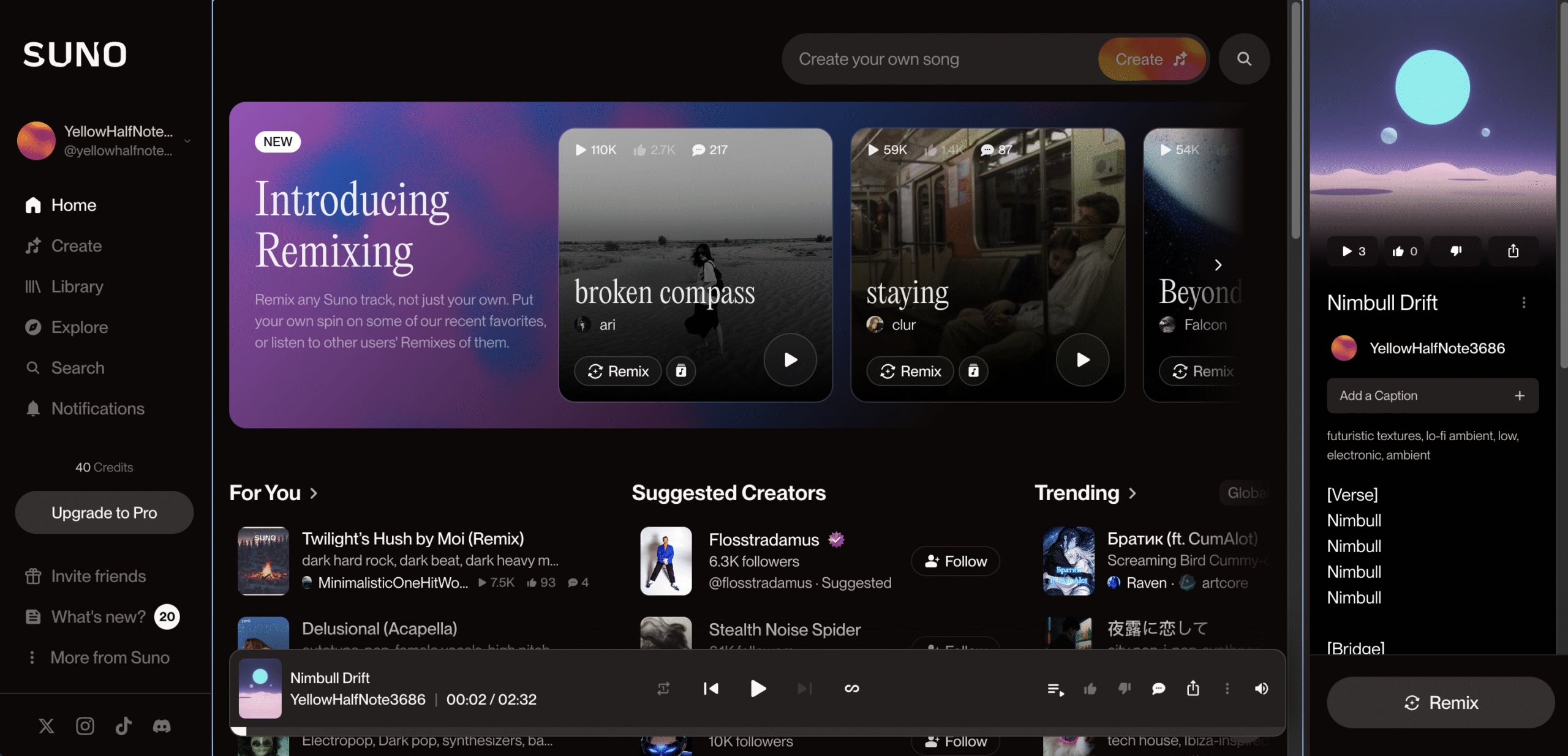
Task: Open the play queue icon in player
Action: click(1055, 689)
